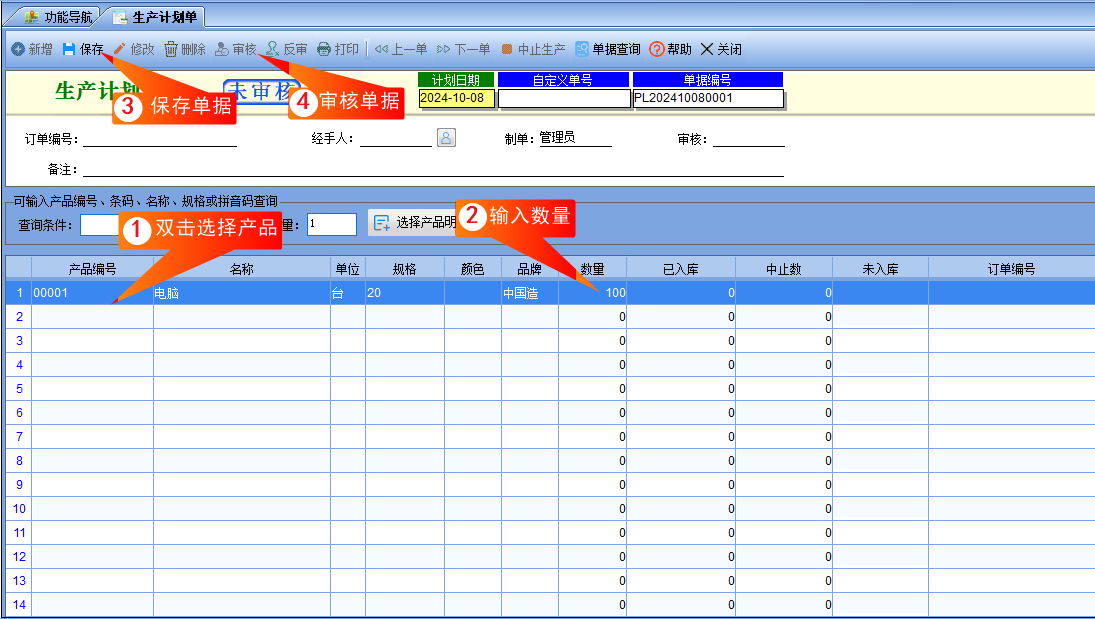This screenshot has height=619, width=1095.
Task: Click the 修改 (edit) pencil icon
Action: (x=119, y=49)
